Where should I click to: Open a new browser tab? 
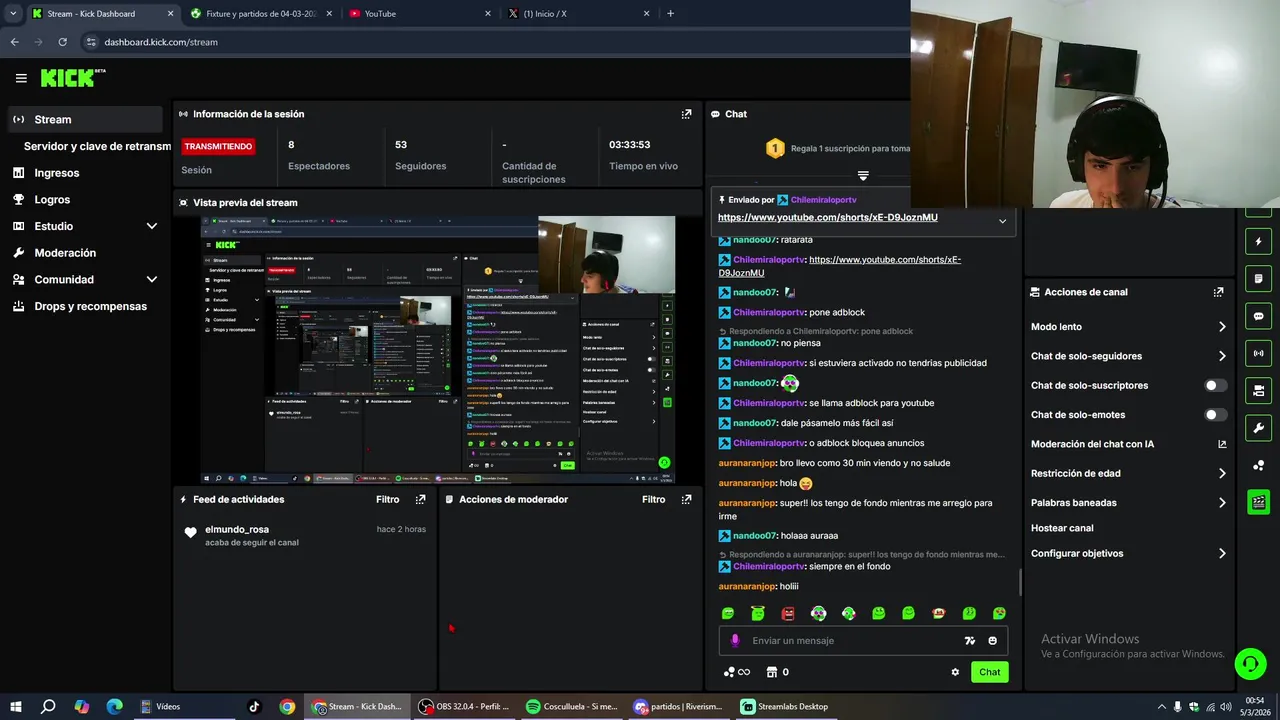pyautogui.click(x=670, y=13)
